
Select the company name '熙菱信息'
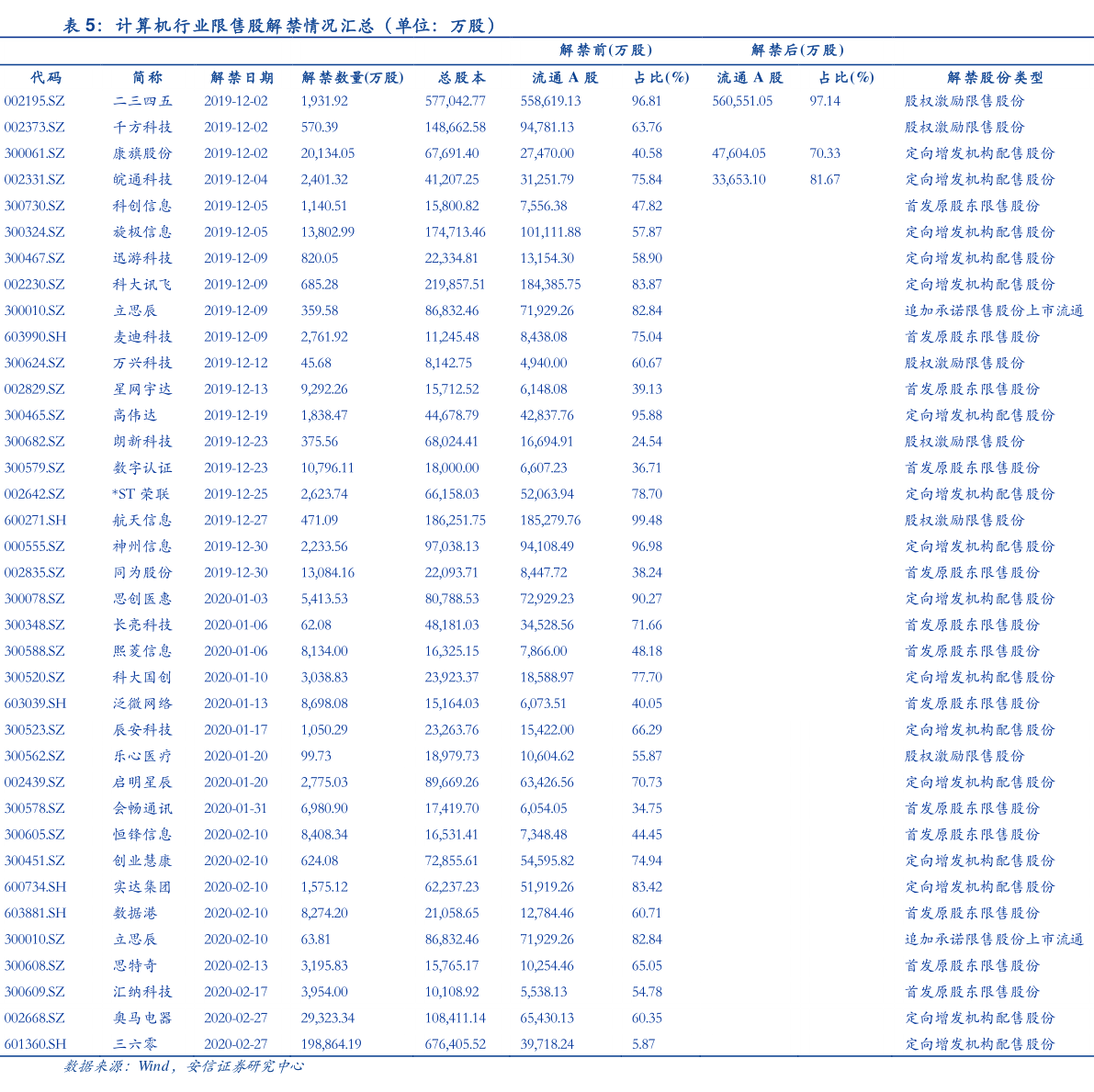[x=142, y=651]
